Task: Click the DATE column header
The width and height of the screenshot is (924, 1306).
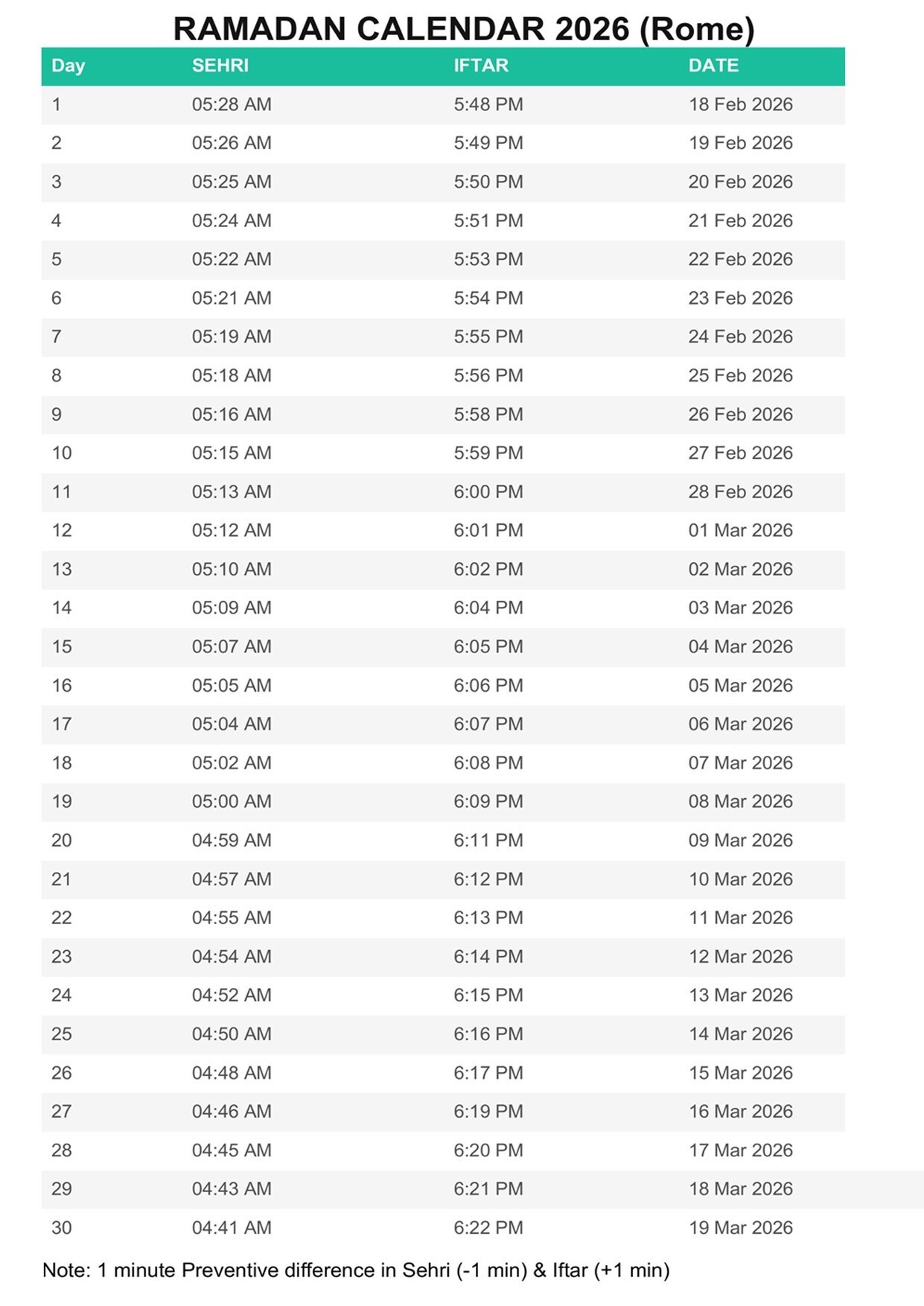Action: (713, 66)
